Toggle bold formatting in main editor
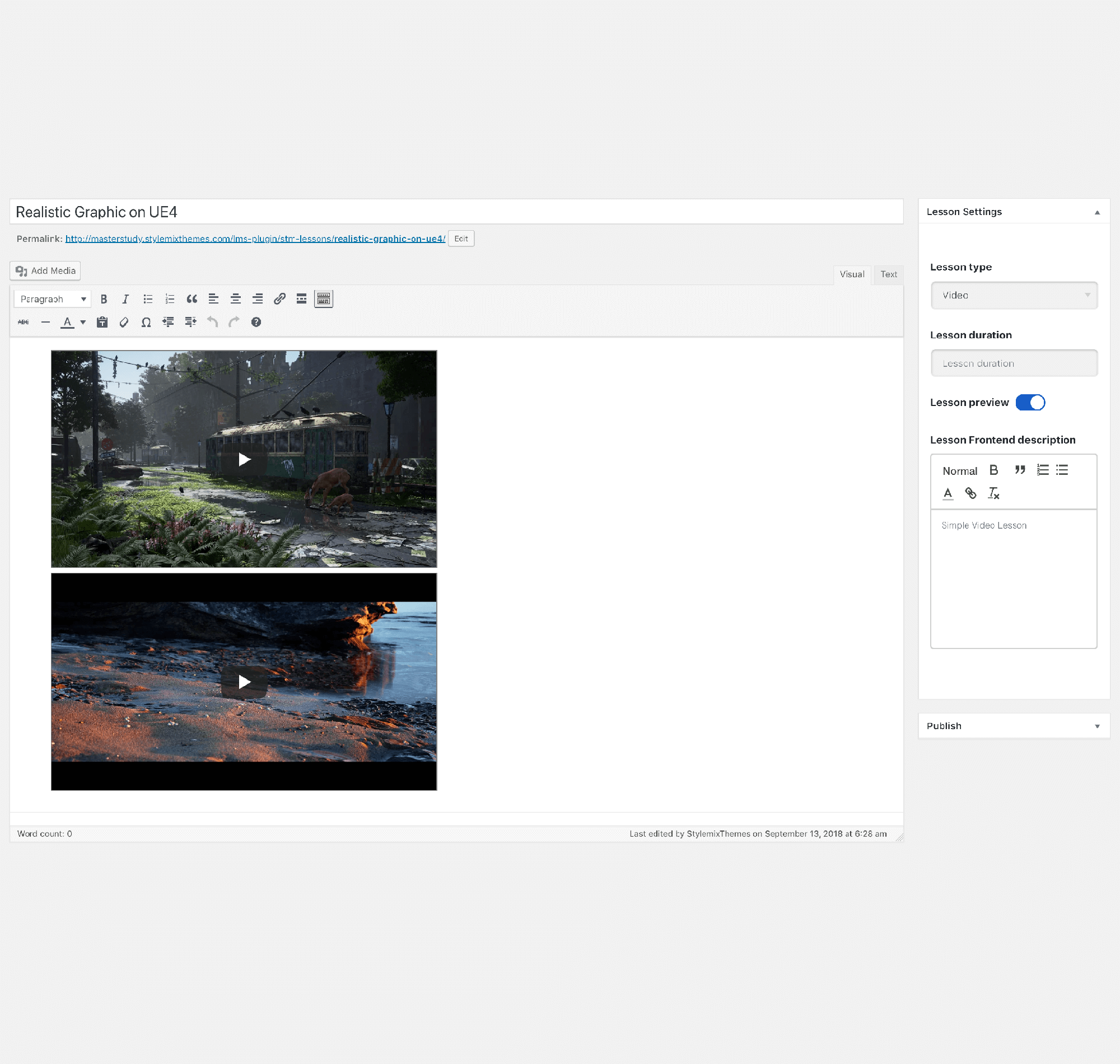 pos(104,299)
